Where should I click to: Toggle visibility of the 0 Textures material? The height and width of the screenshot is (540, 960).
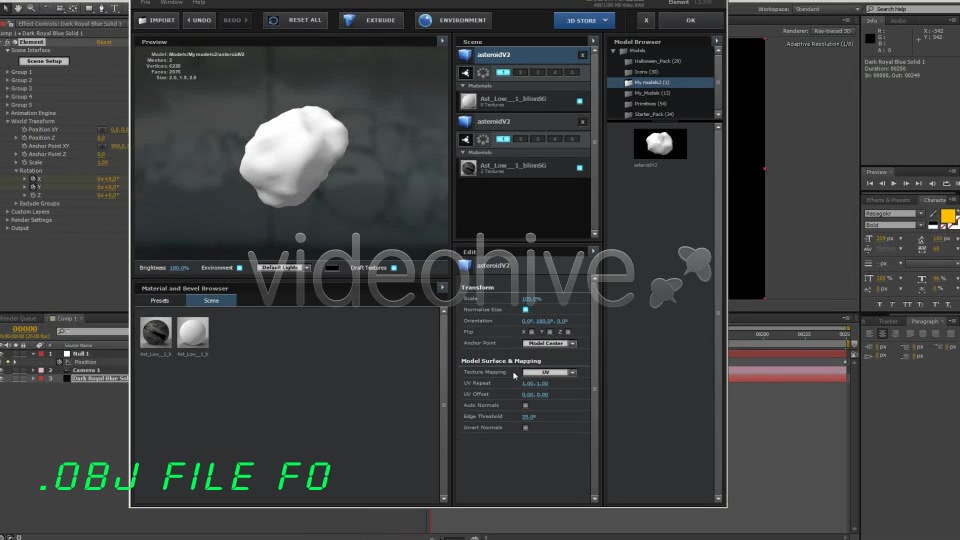(579, 101)
